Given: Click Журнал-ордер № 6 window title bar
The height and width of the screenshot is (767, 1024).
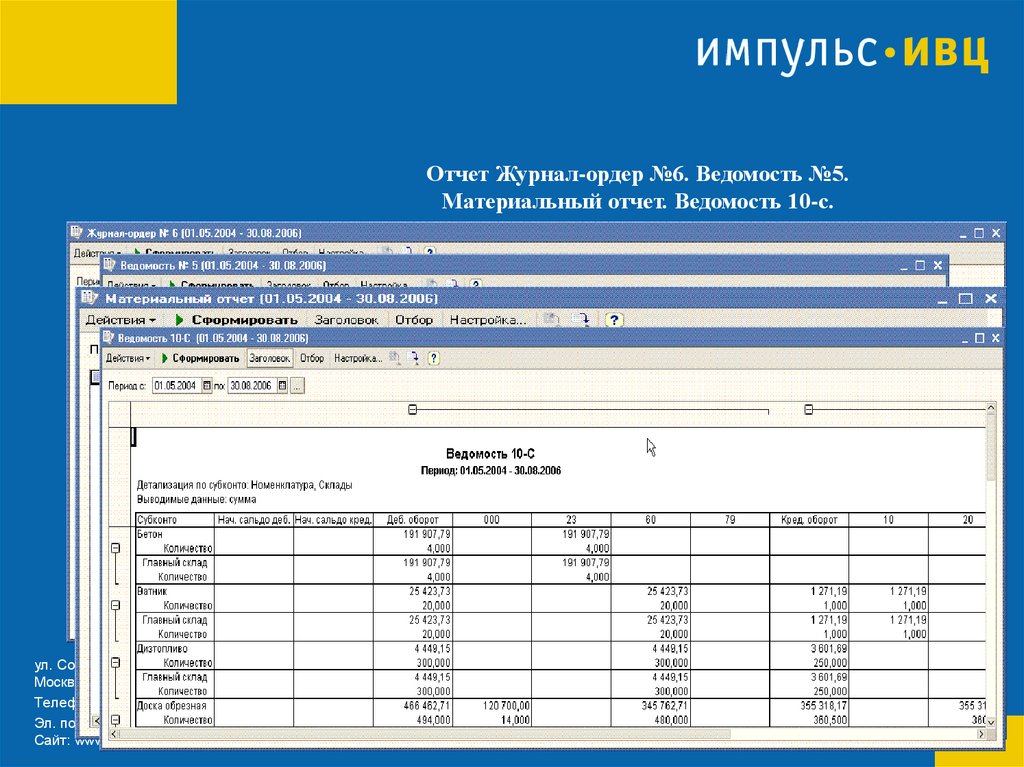Looking at the screenshot, I should click(x=536, y=233).
